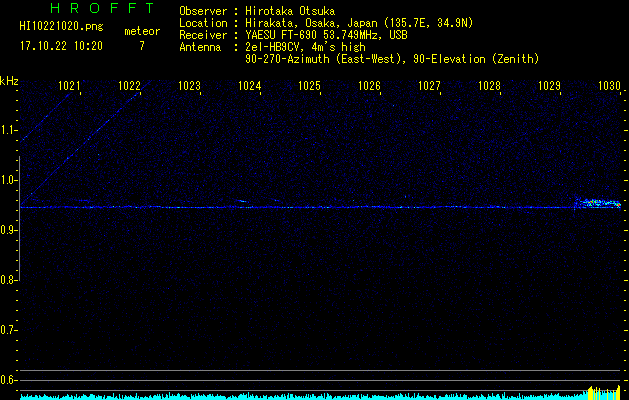Click the 0.9 kHz axis label
Viewport: 629px width, 400px height.
tap(8, 230)
